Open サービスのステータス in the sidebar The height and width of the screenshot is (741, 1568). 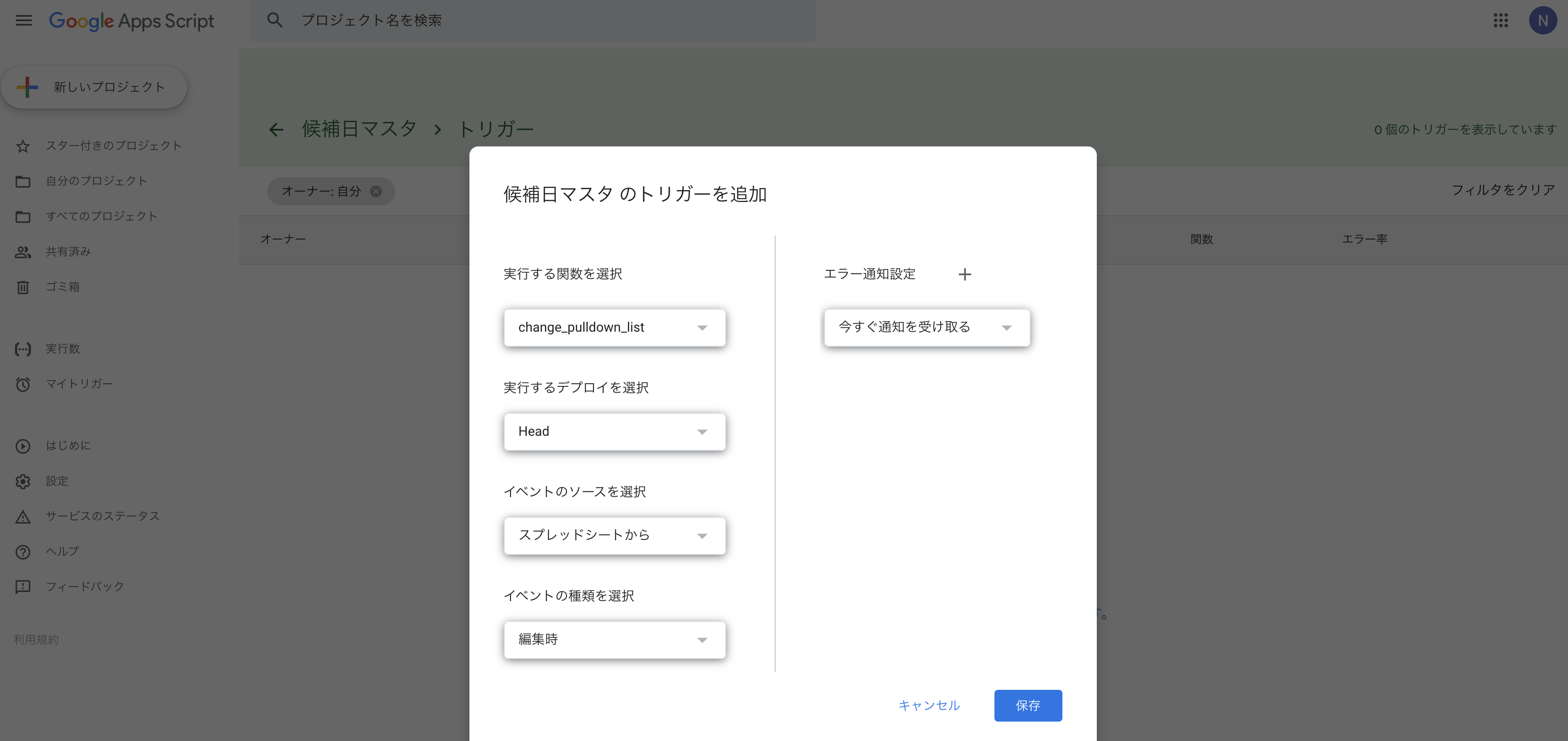pos(103,516)
